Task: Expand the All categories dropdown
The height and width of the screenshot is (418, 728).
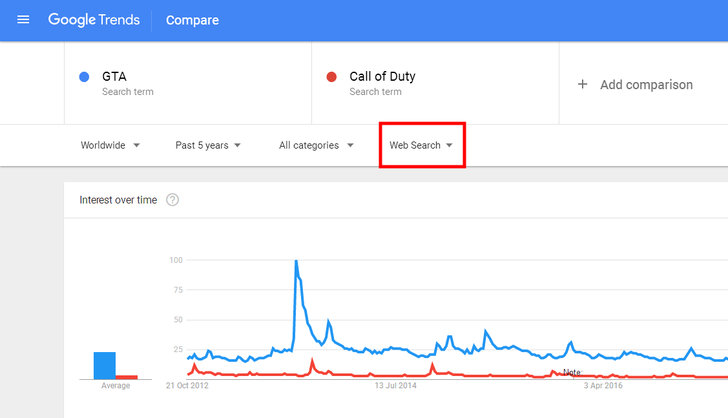Action: coord(316,145)
